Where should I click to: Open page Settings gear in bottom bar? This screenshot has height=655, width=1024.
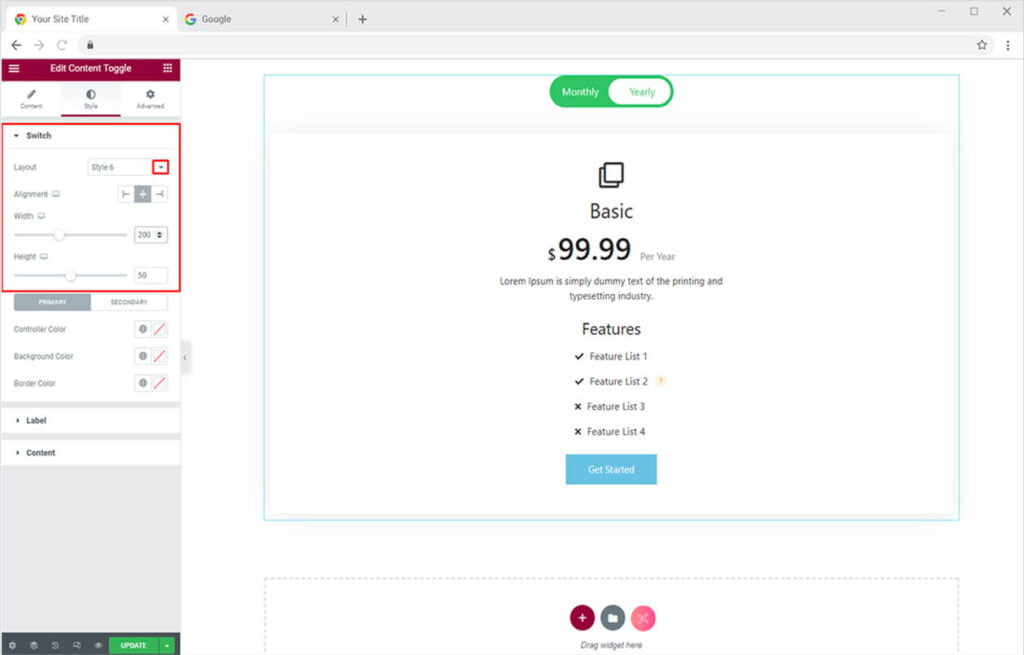click(12, 645)
